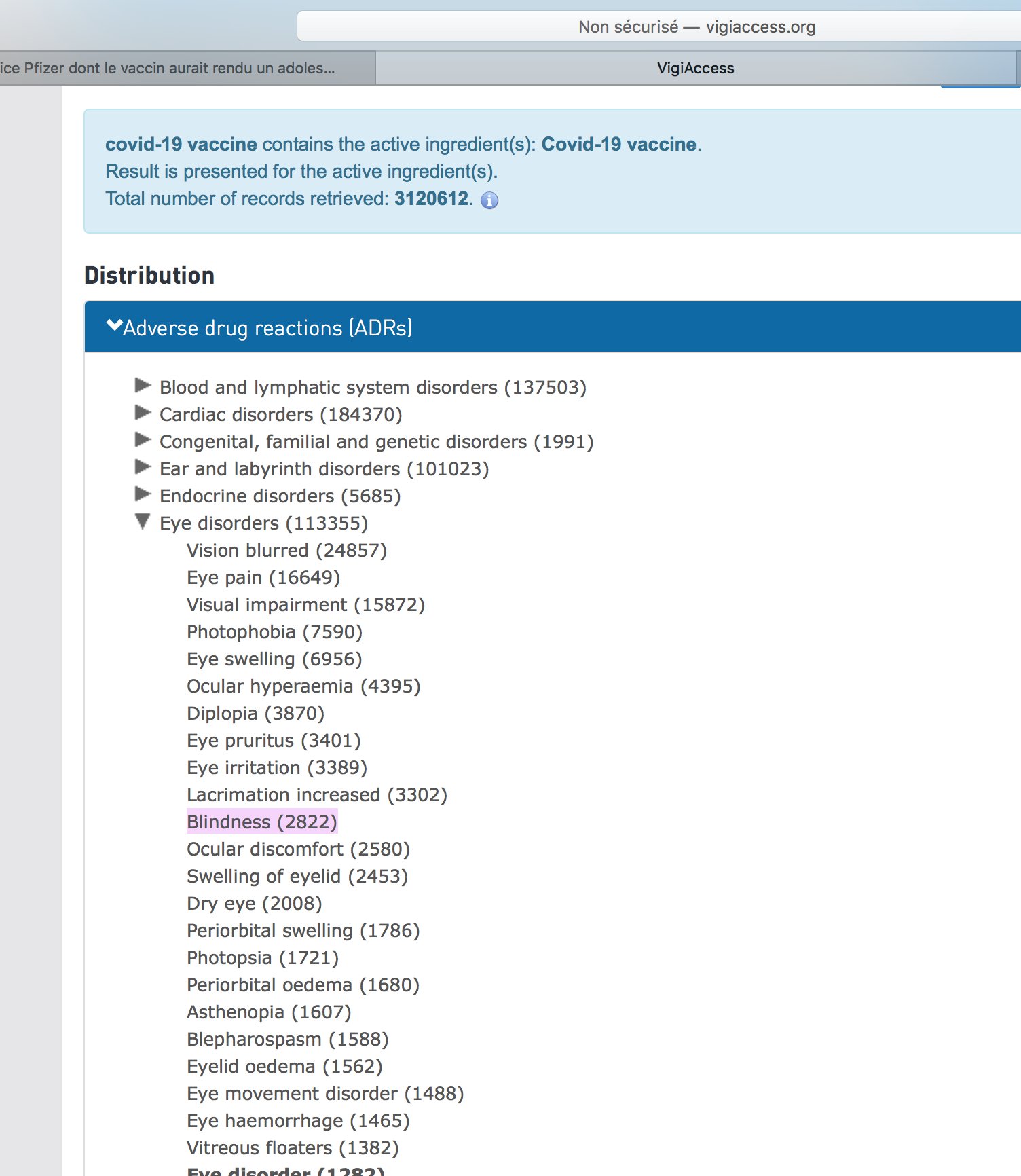Click the Eye pain reaction item
Image resolution: width=1021 pixels, height=1176 pixels.
point(263,578)
